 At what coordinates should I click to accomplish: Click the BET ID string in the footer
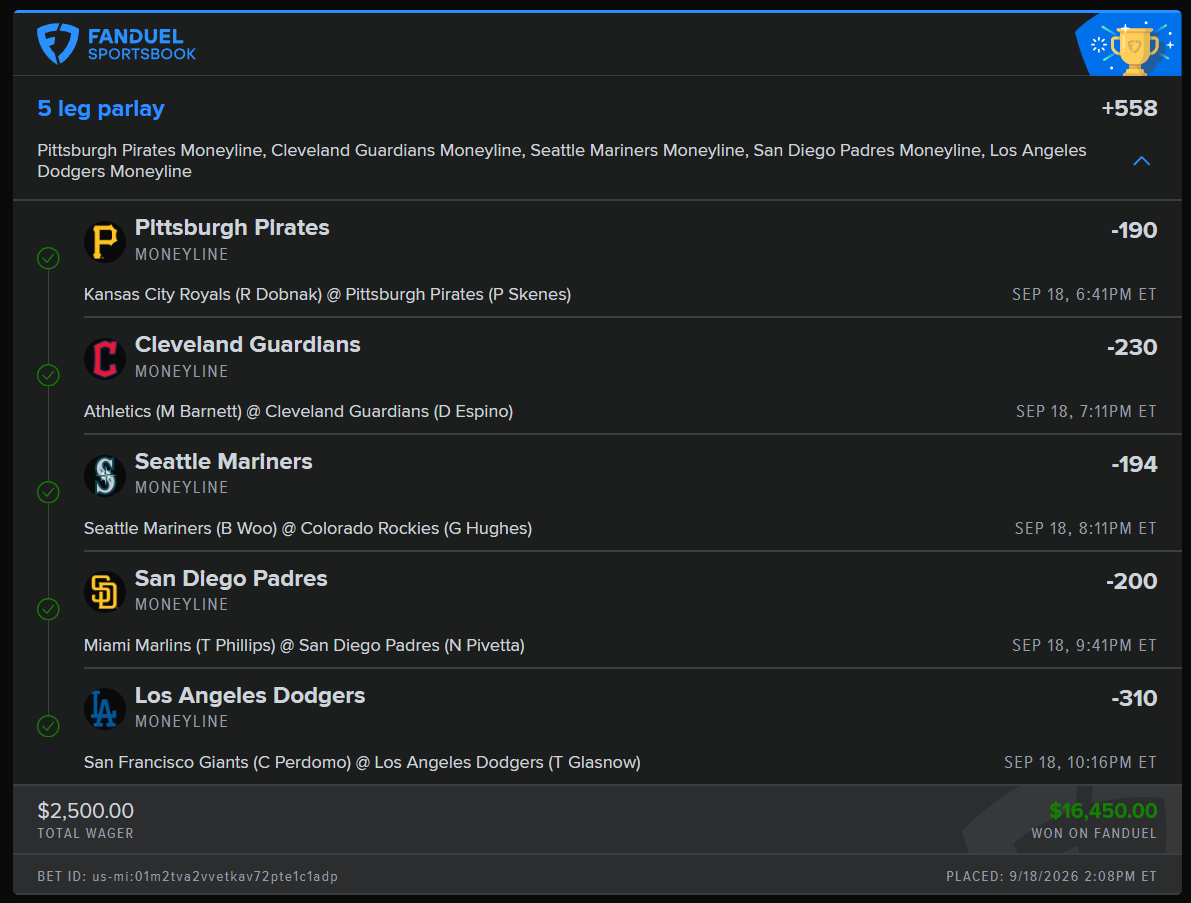(188, 877)
